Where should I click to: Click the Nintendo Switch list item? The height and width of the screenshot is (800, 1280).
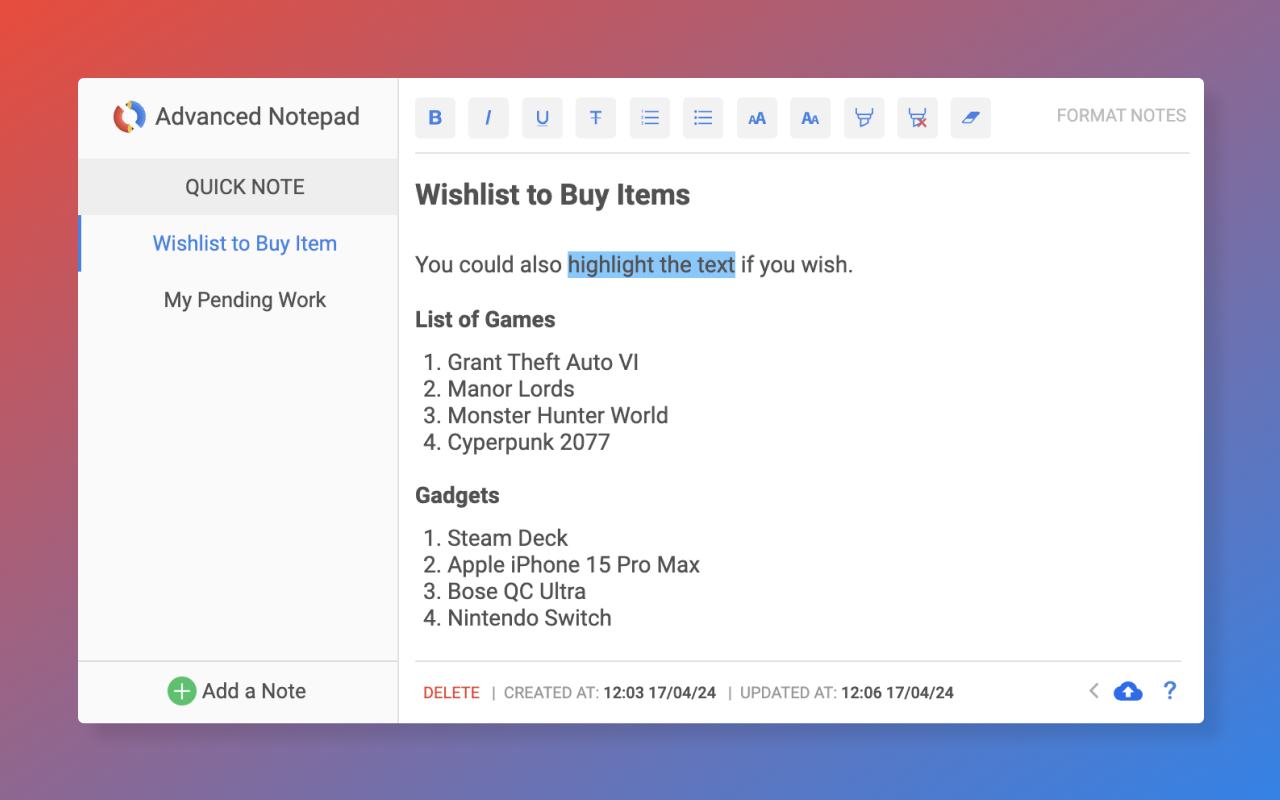point(530,618)
